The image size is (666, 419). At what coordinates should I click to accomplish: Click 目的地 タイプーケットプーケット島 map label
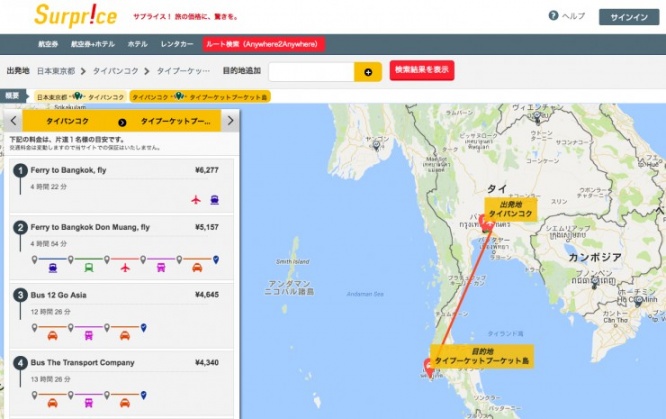[x=482, y=356]
